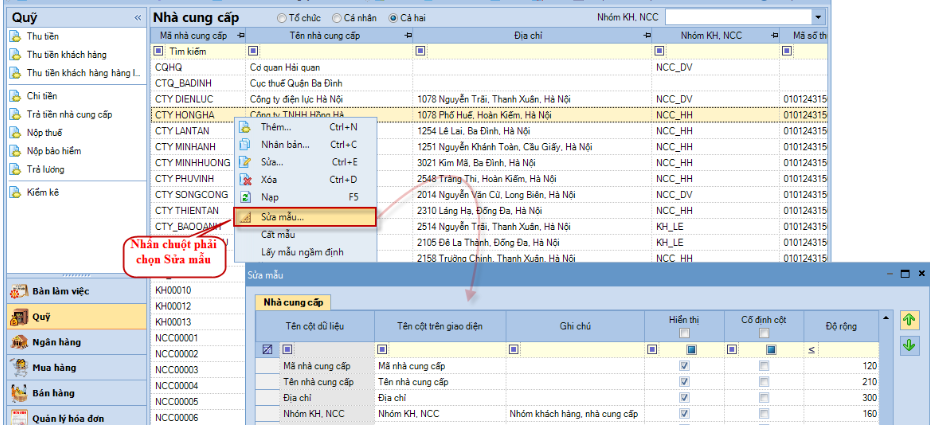
Task: Open Trả tiền nhà cung cấp link
Action: [69, 114]
